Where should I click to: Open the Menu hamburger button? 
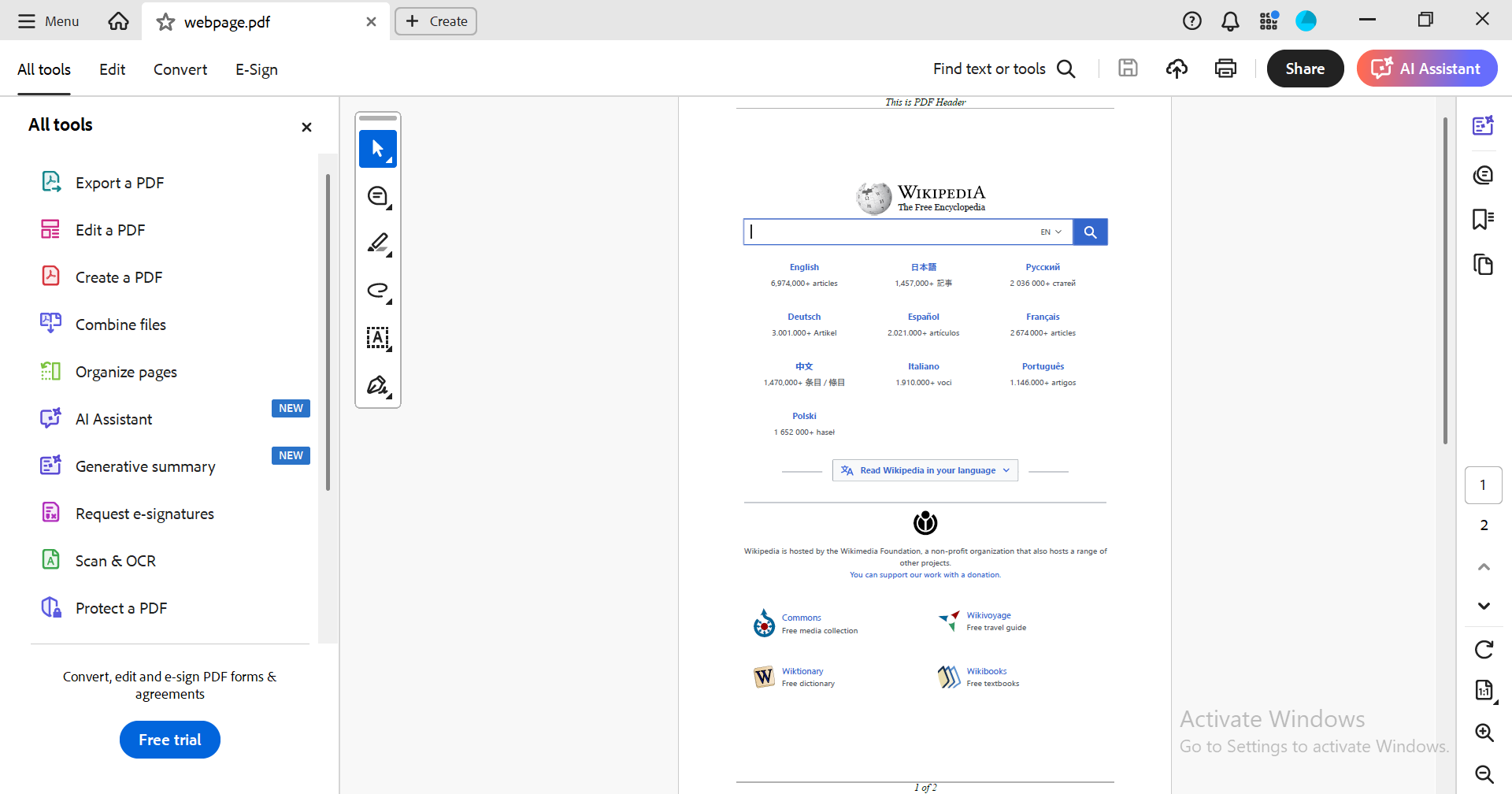coord(48,21)
